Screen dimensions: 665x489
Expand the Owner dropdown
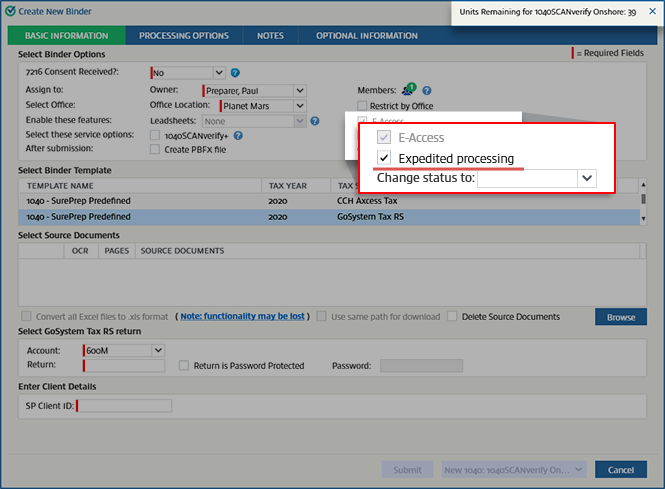point(300,91)
